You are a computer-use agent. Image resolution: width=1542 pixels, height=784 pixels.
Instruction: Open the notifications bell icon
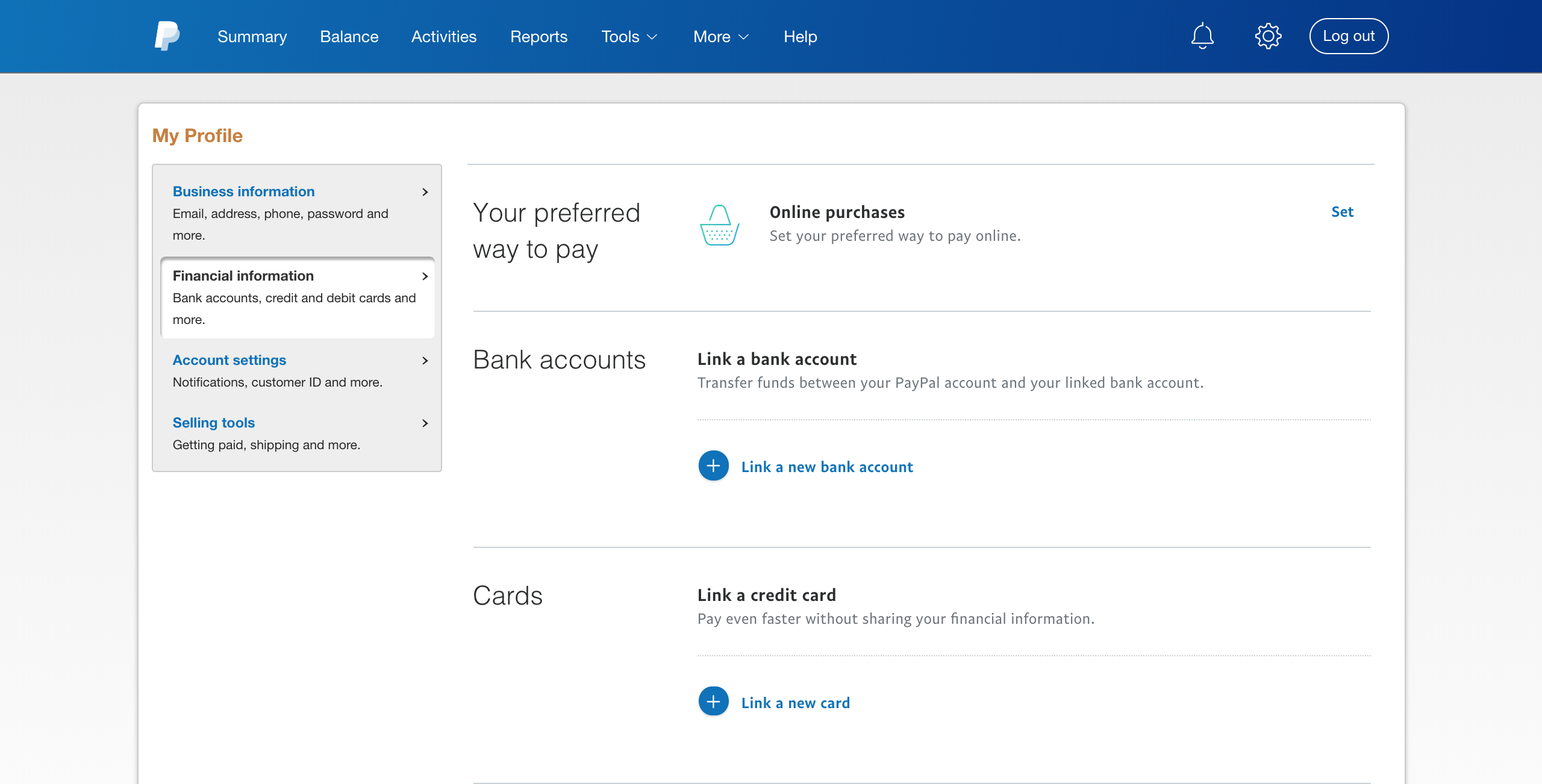(1202, 36)
